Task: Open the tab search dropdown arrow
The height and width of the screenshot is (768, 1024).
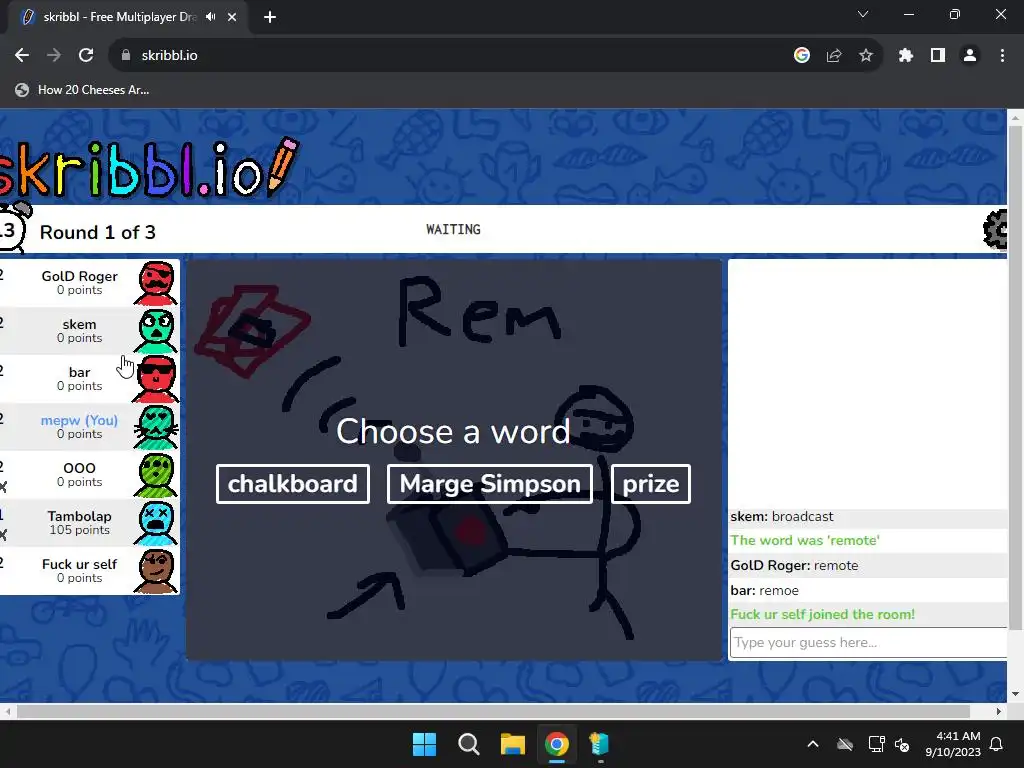Action: coord(863,14)
